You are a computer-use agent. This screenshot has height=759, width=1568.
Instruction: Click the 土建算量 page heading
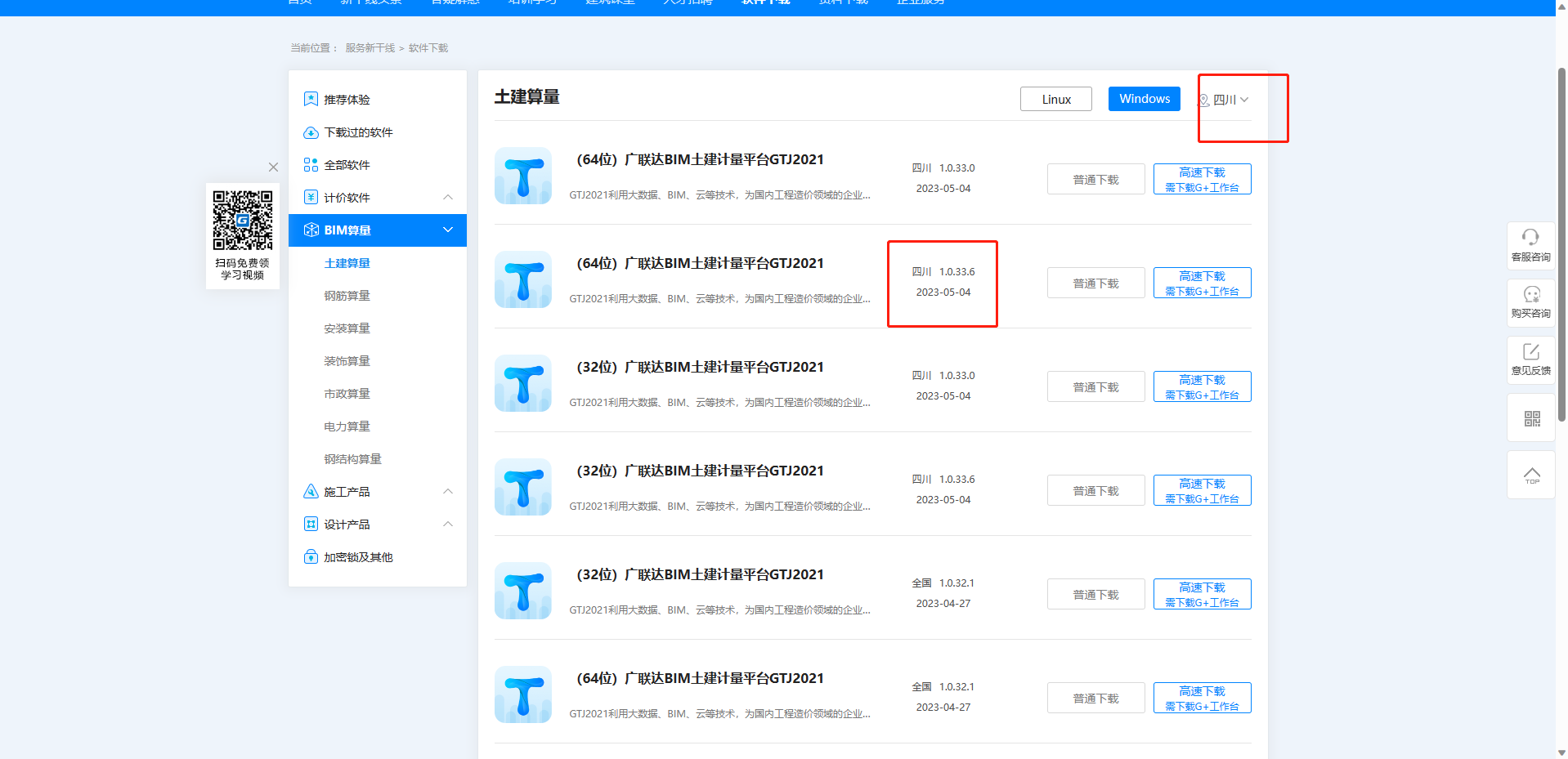tap(526, 96)
